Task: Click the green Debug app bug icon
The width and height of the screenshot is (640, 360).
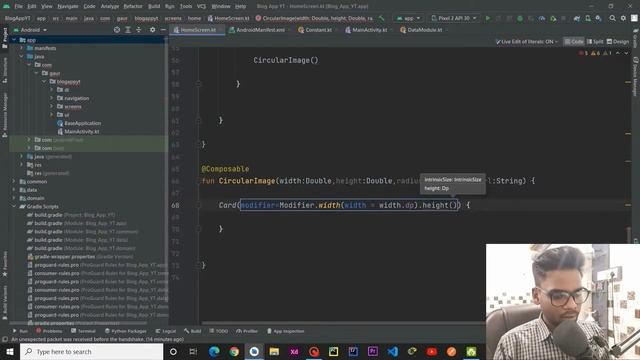Action: pos(520,18)
